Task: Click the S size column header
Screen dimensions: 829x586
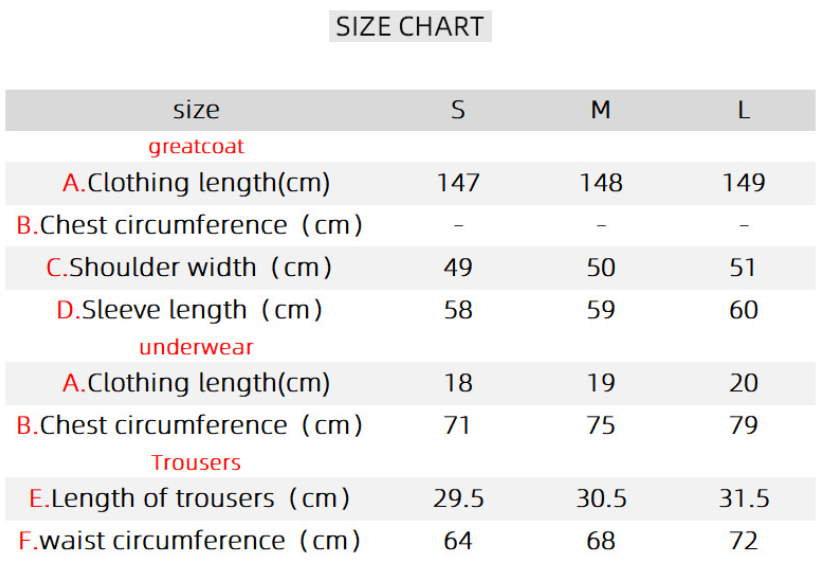Action: (458, 110)
